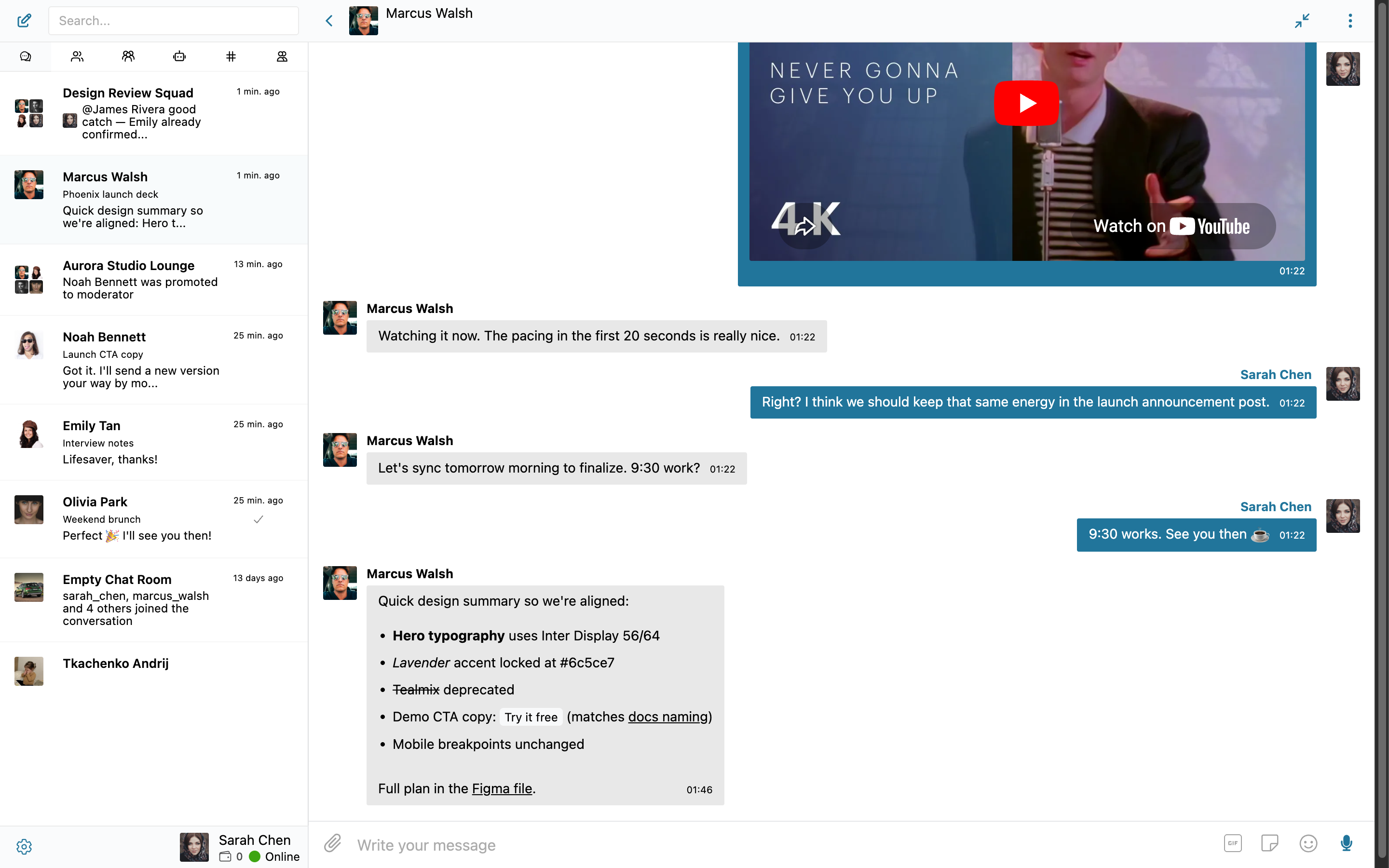Select the bots tab icon

pyautogui.click(x=179, y=56)
